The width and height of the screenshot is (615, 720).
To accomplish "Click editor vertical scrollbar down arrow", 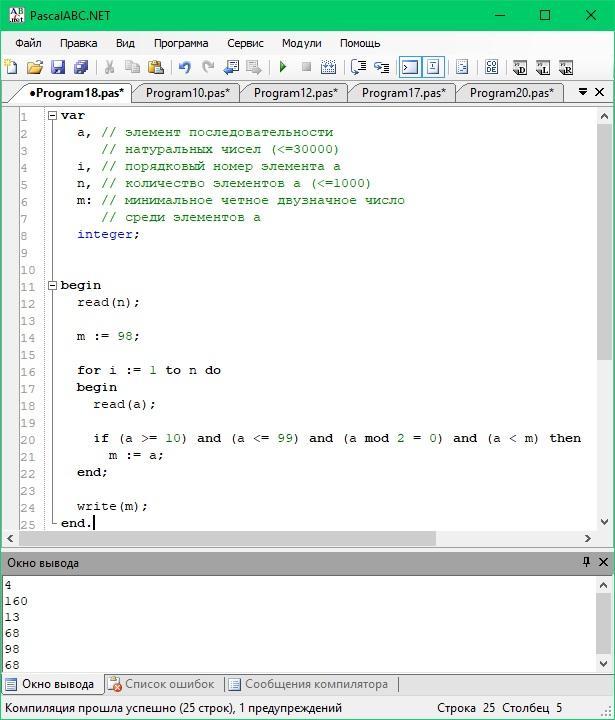I will tap(604, 522).
